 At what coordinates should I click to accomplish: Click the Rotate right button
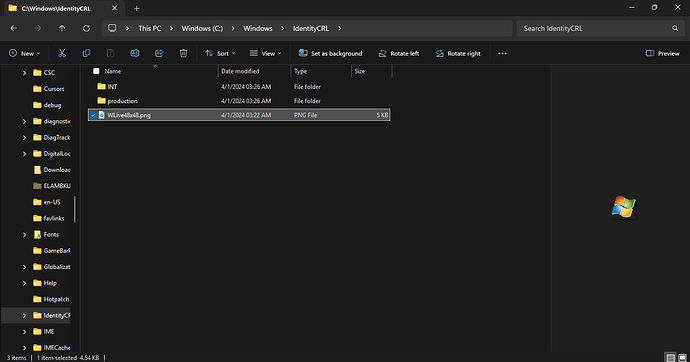click(458, 53)
